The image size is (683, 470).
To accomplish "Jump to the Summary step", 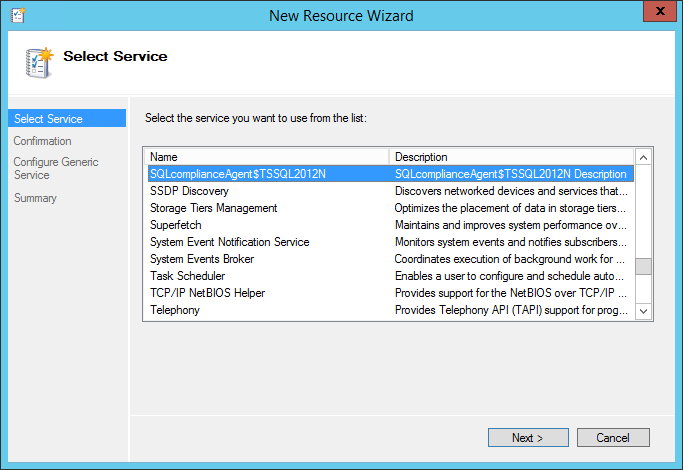I will click(35, 198).
